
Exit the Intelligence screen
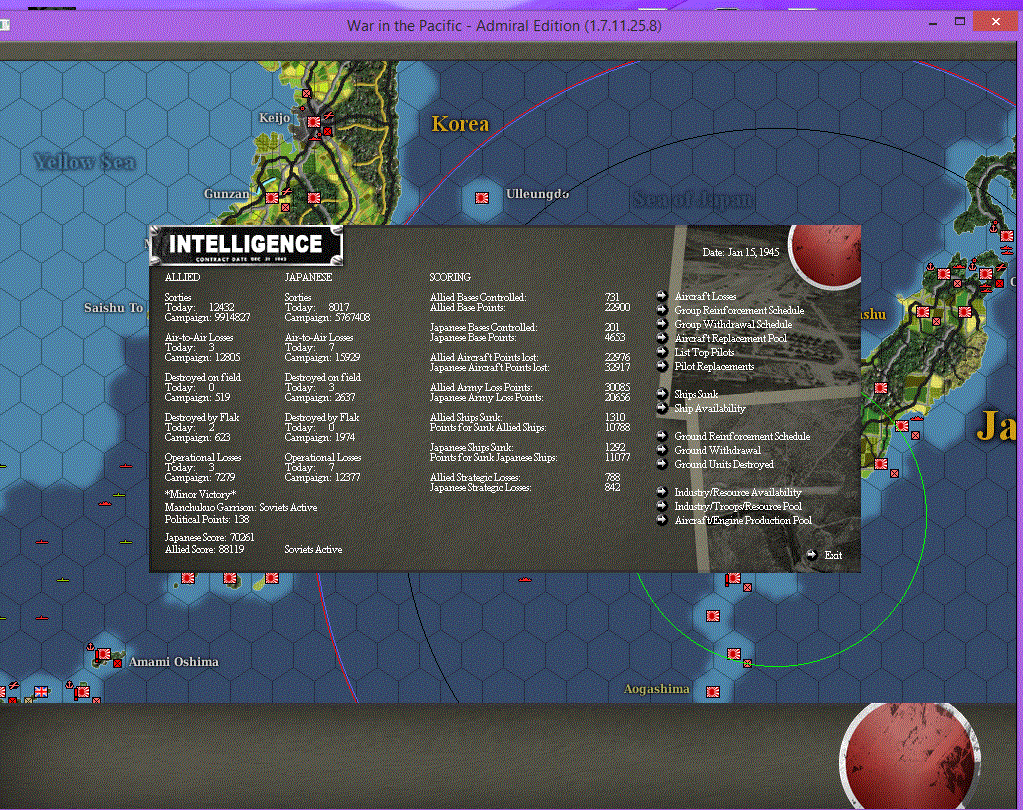pyautogui.click(x=832, y=556)
